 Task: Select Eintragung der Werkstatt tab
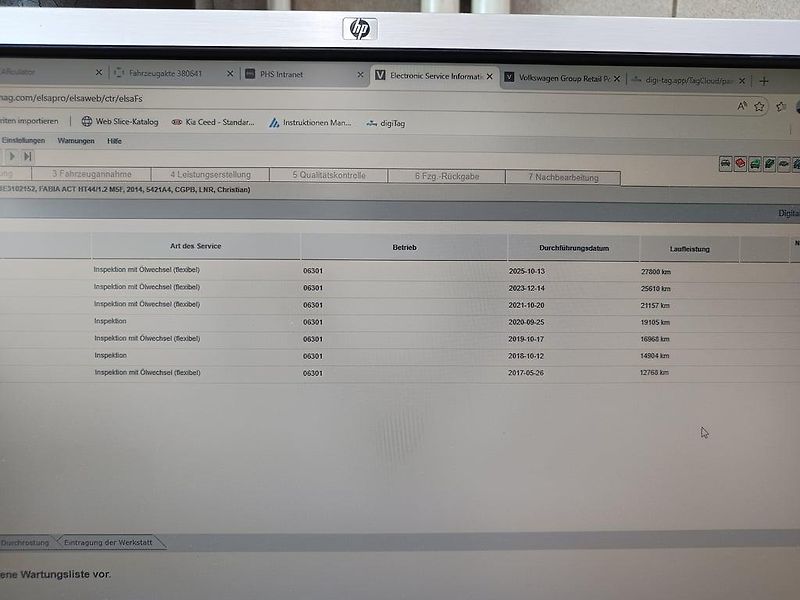tap(108, 542)
